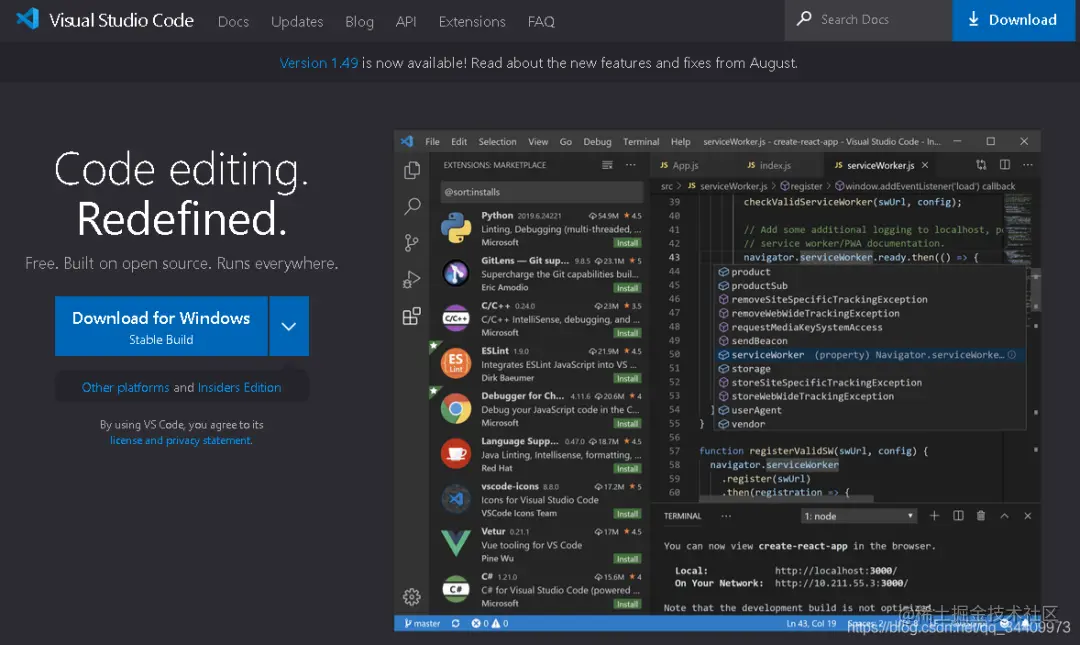
Task: Click the suggestion details info icon
Action: click(1012, 355)
